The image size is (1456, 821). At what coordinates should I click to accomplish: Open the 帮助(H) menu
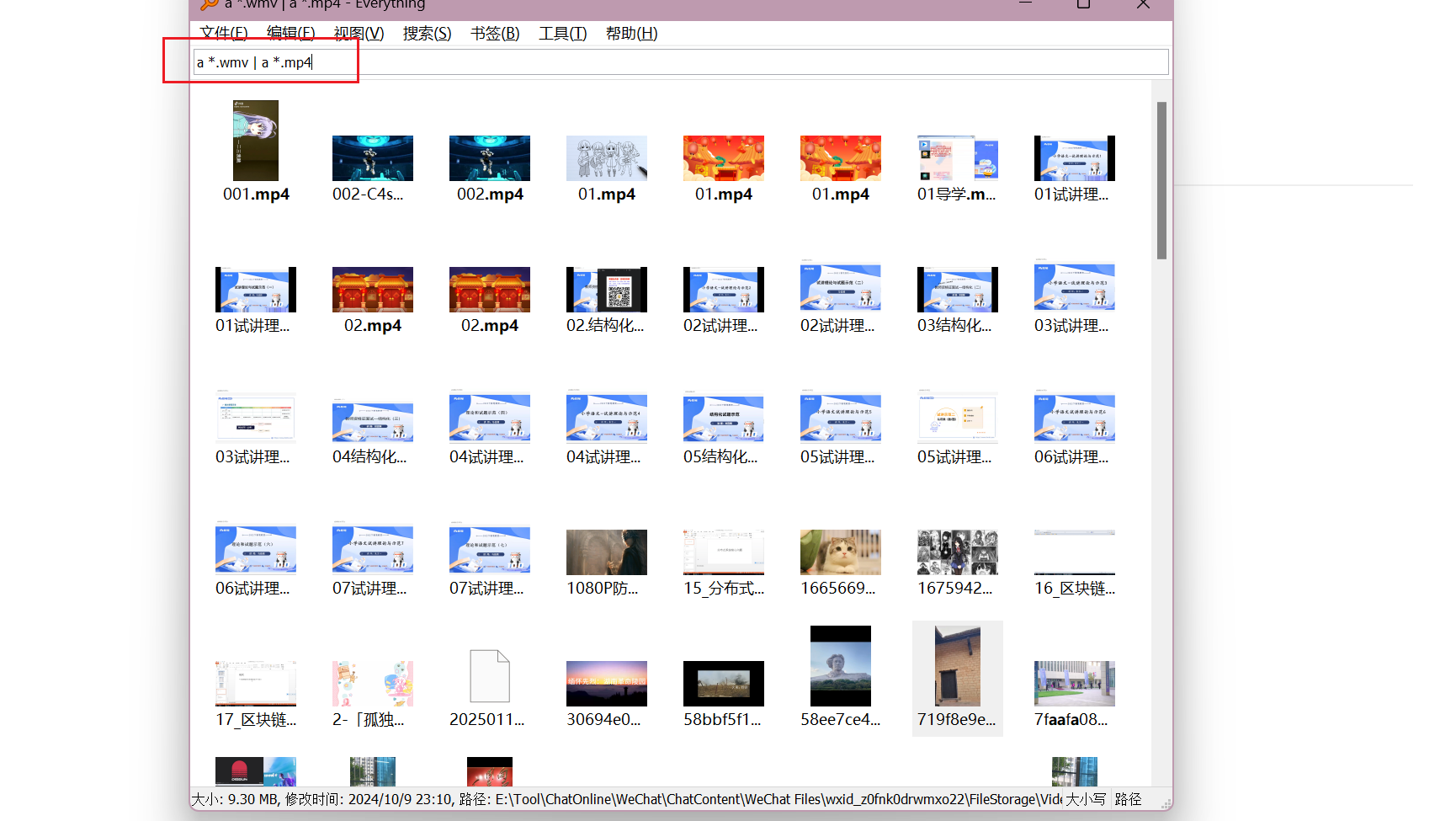coord(631,33)
